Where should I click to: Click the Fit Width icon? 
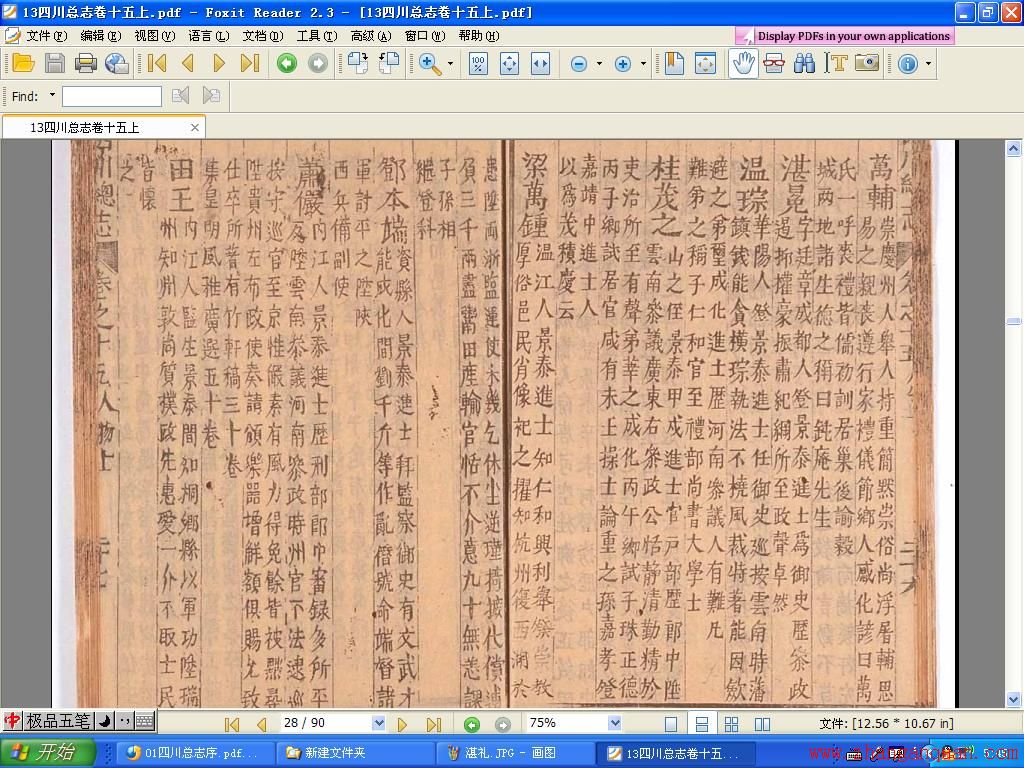tap(540, 63)
